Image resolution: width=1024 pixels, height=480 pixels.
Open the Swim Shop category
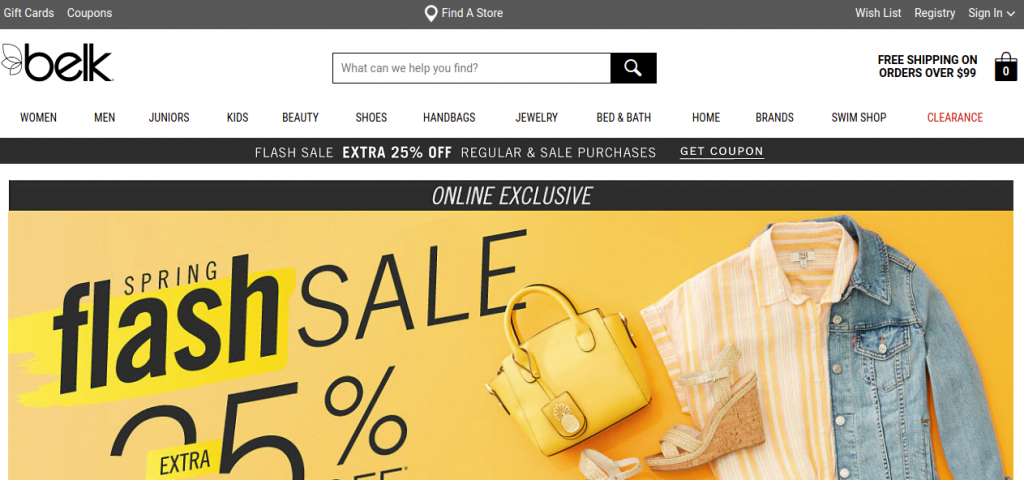coord(859,118)
